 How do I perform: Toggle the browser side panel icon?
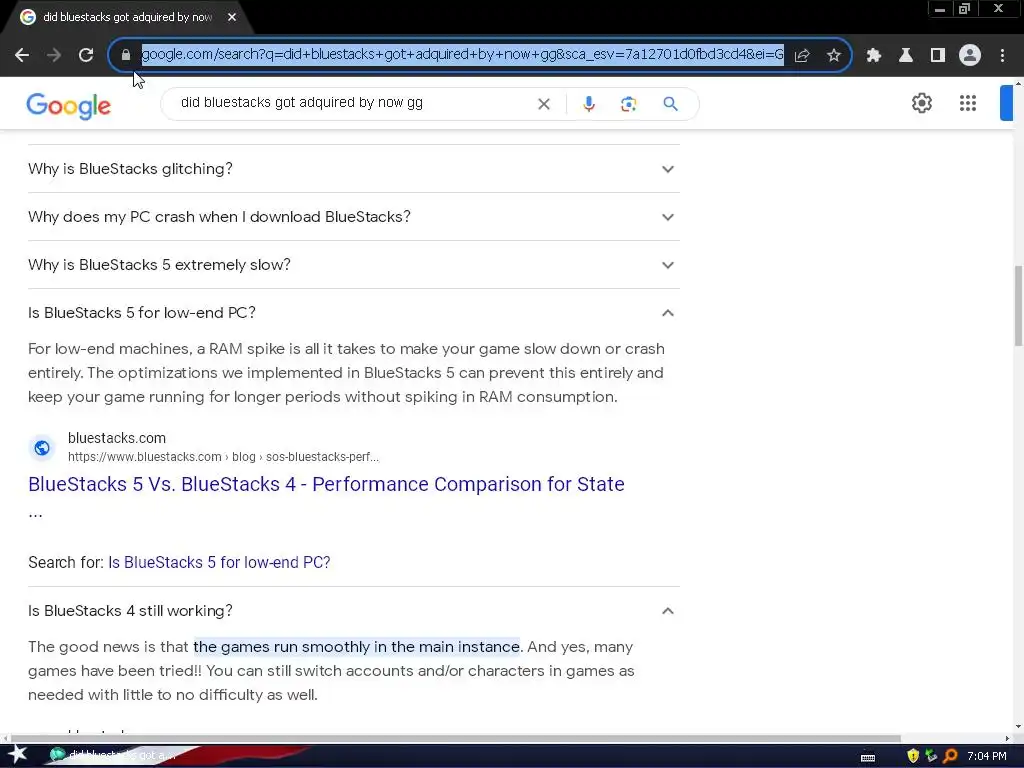click(x=938, y=56)
